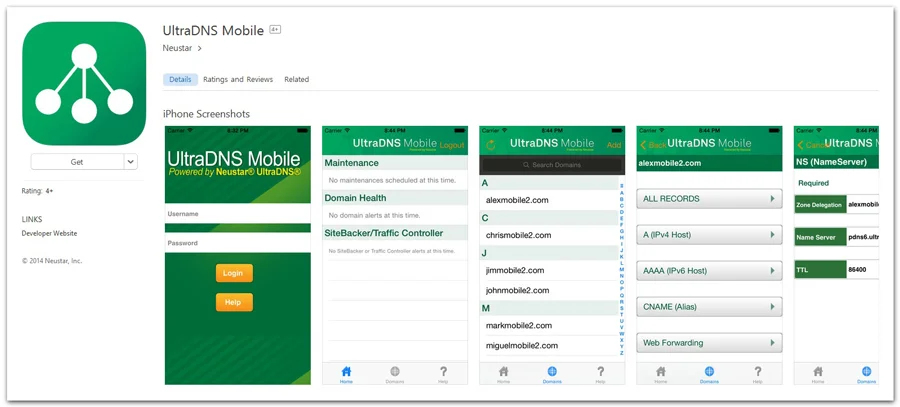Image resolution: width=900 pixels, height=407 pixels.
Task: Click the Domain Health section header
Action: pos(395,198)
